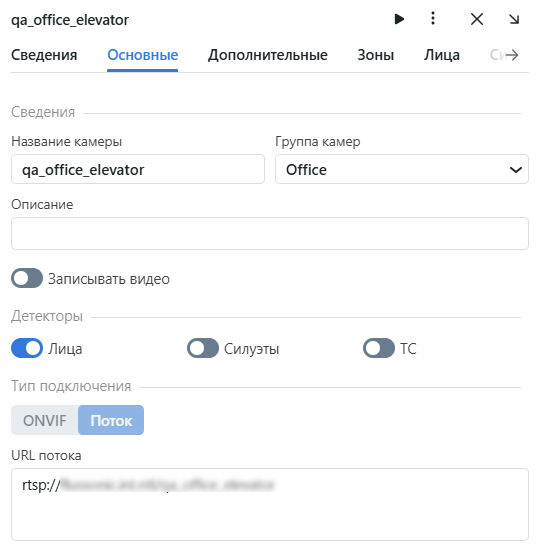This screenshot has width=547, height=556.
Task: Select ONVIF connection type
Action: pos(45,420)
